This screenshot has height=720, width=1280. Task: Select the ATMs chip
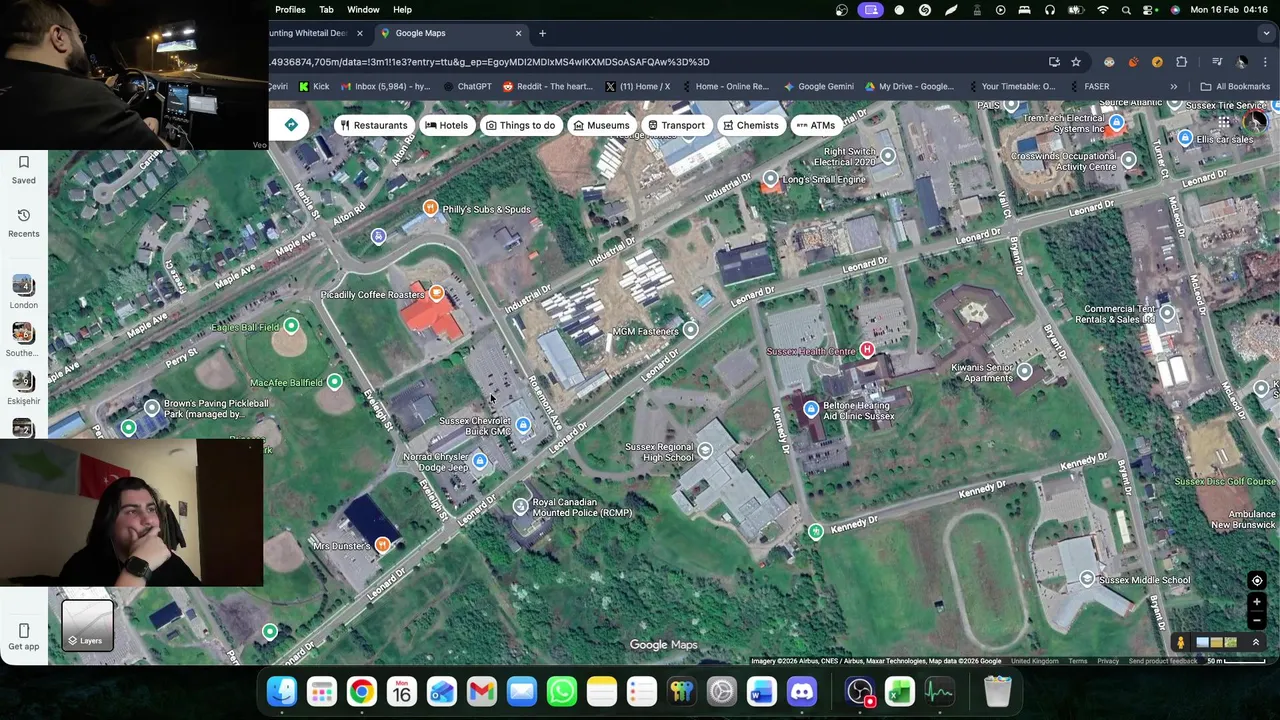pos(816,125)
